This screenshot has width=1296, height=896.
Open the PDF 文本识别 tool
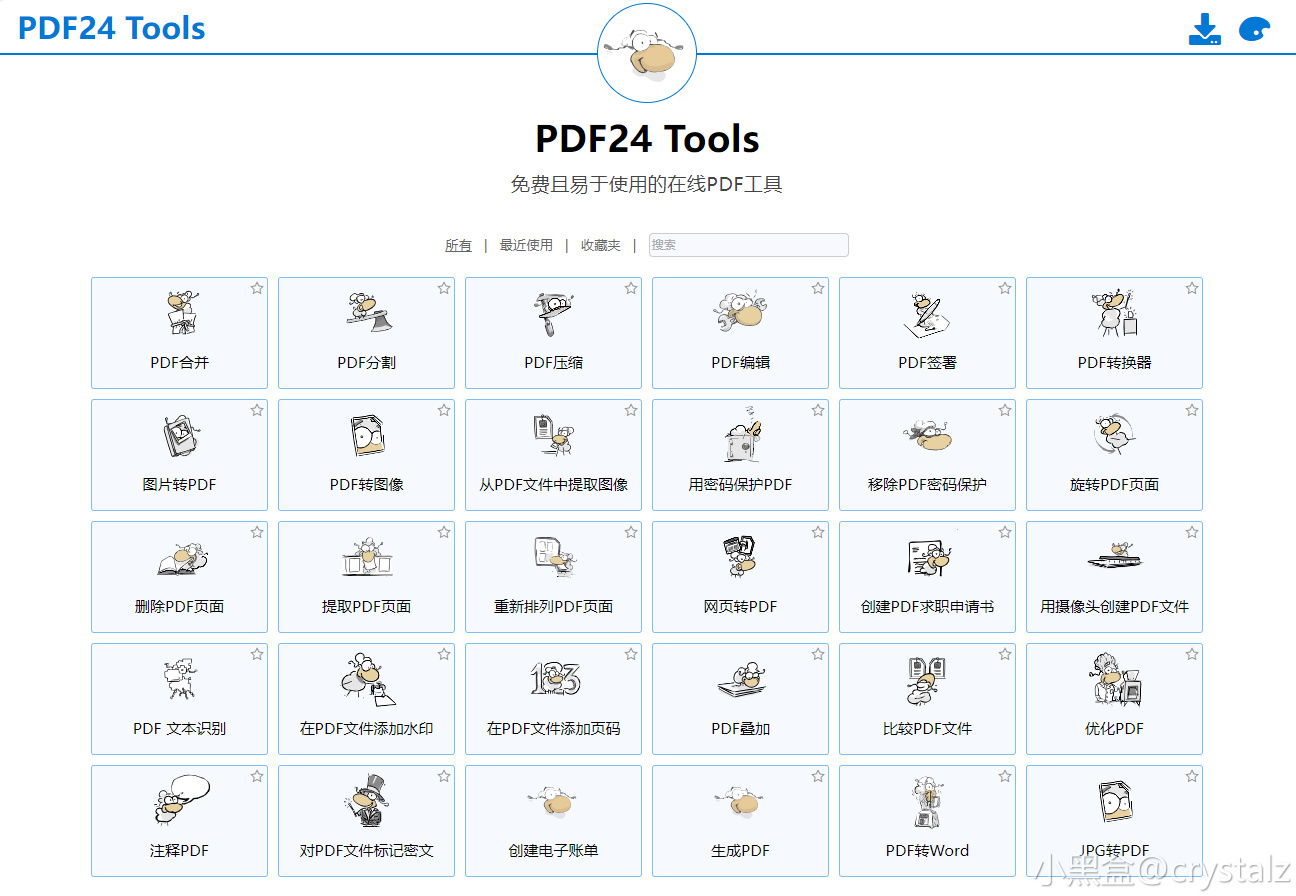point(179,699)
